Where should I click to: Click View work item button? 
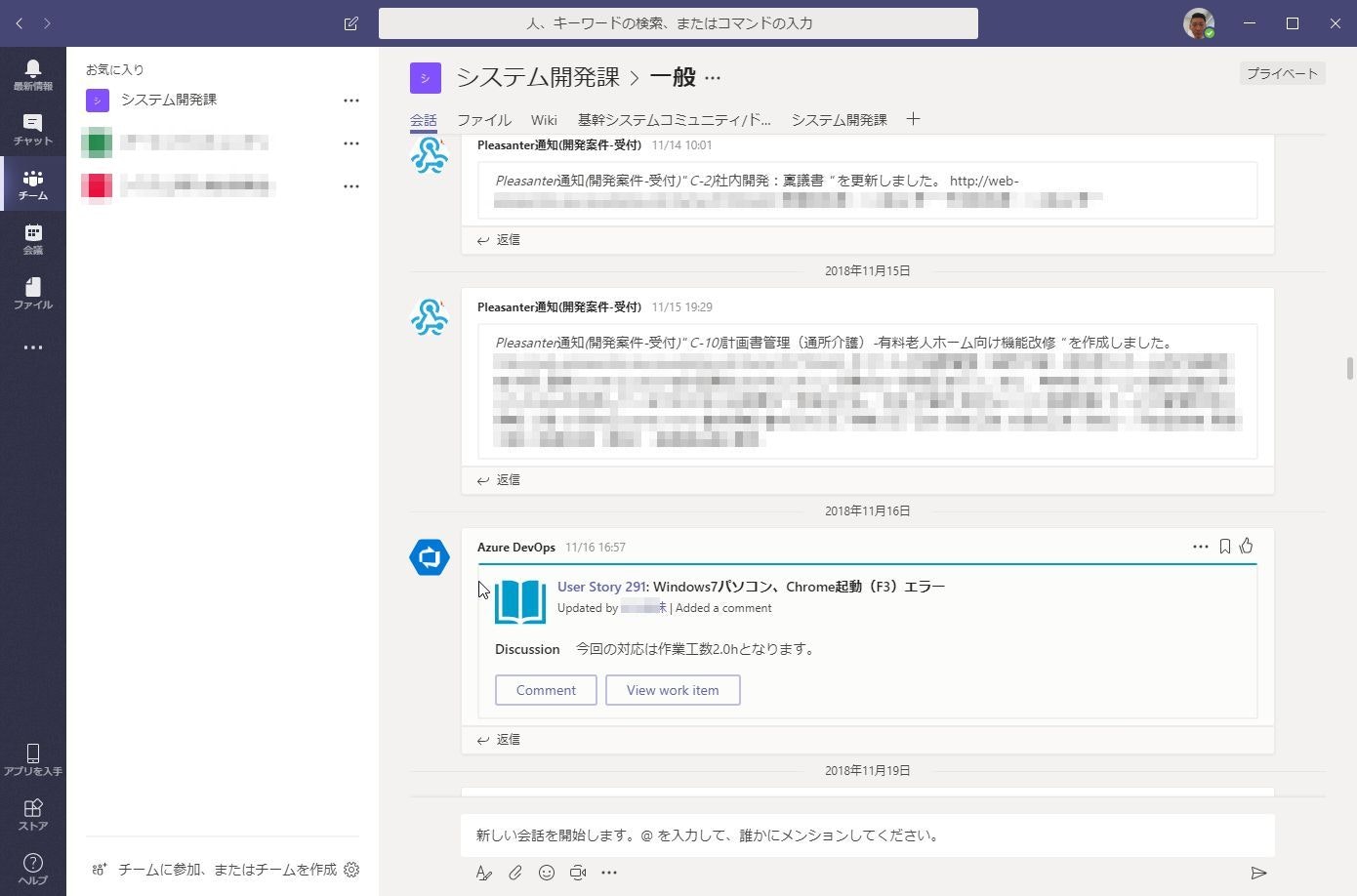(673, 690)
